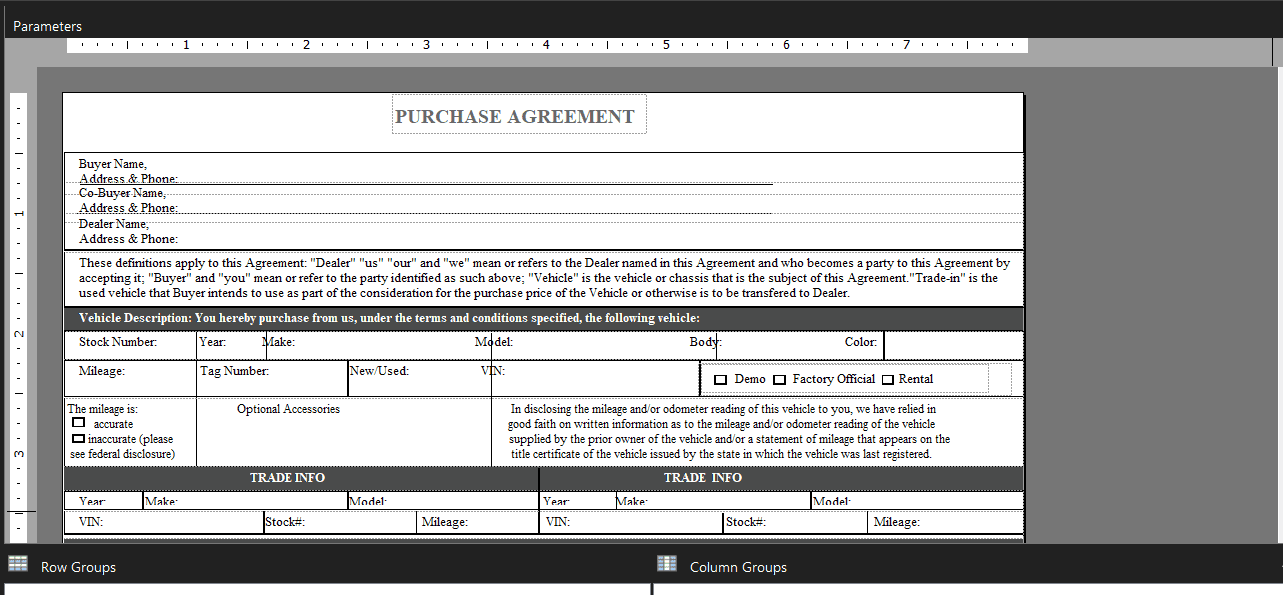Click the left TRADE INFO header cell
The height and width of the screenshot is (595, 1283).
pyautogui.click(x=287, y=478)
